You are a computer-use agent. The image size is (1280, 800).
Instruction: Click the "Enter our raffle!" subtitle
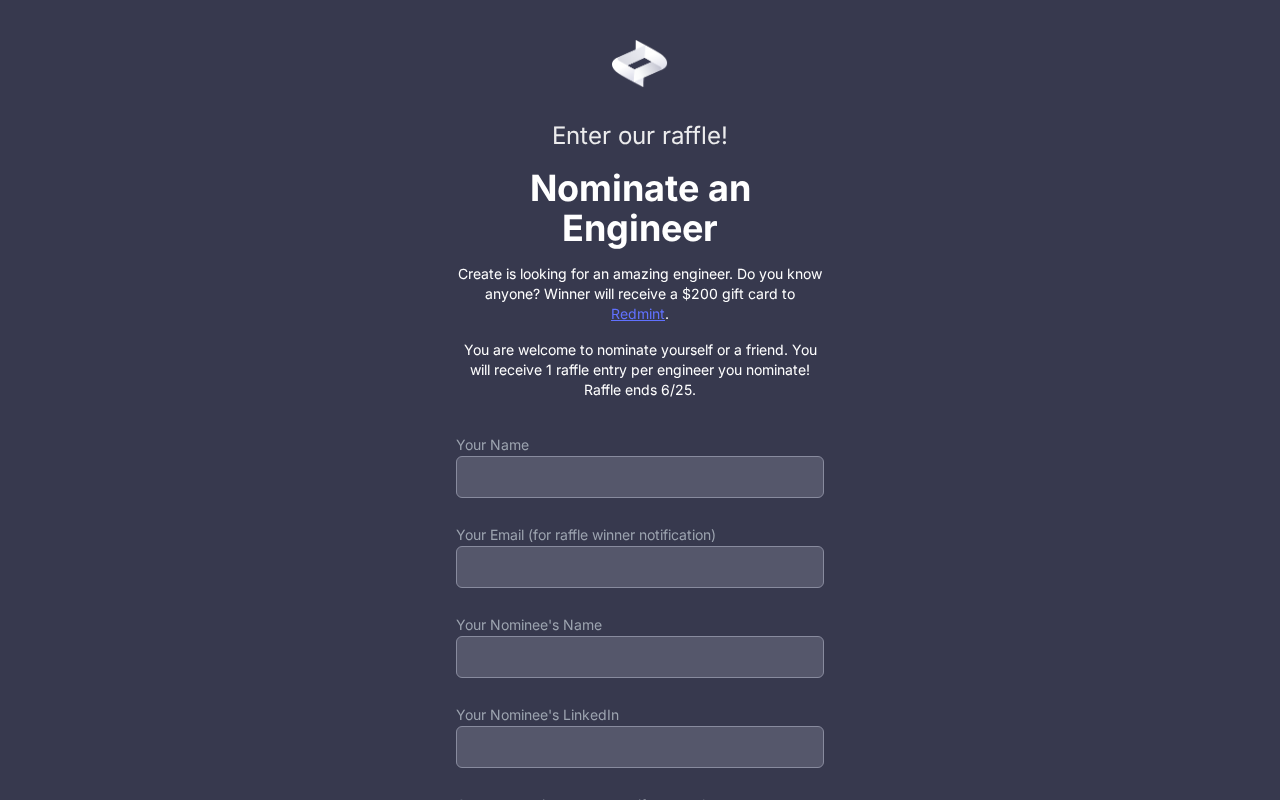pyautogui.click(x=640, y=136)
